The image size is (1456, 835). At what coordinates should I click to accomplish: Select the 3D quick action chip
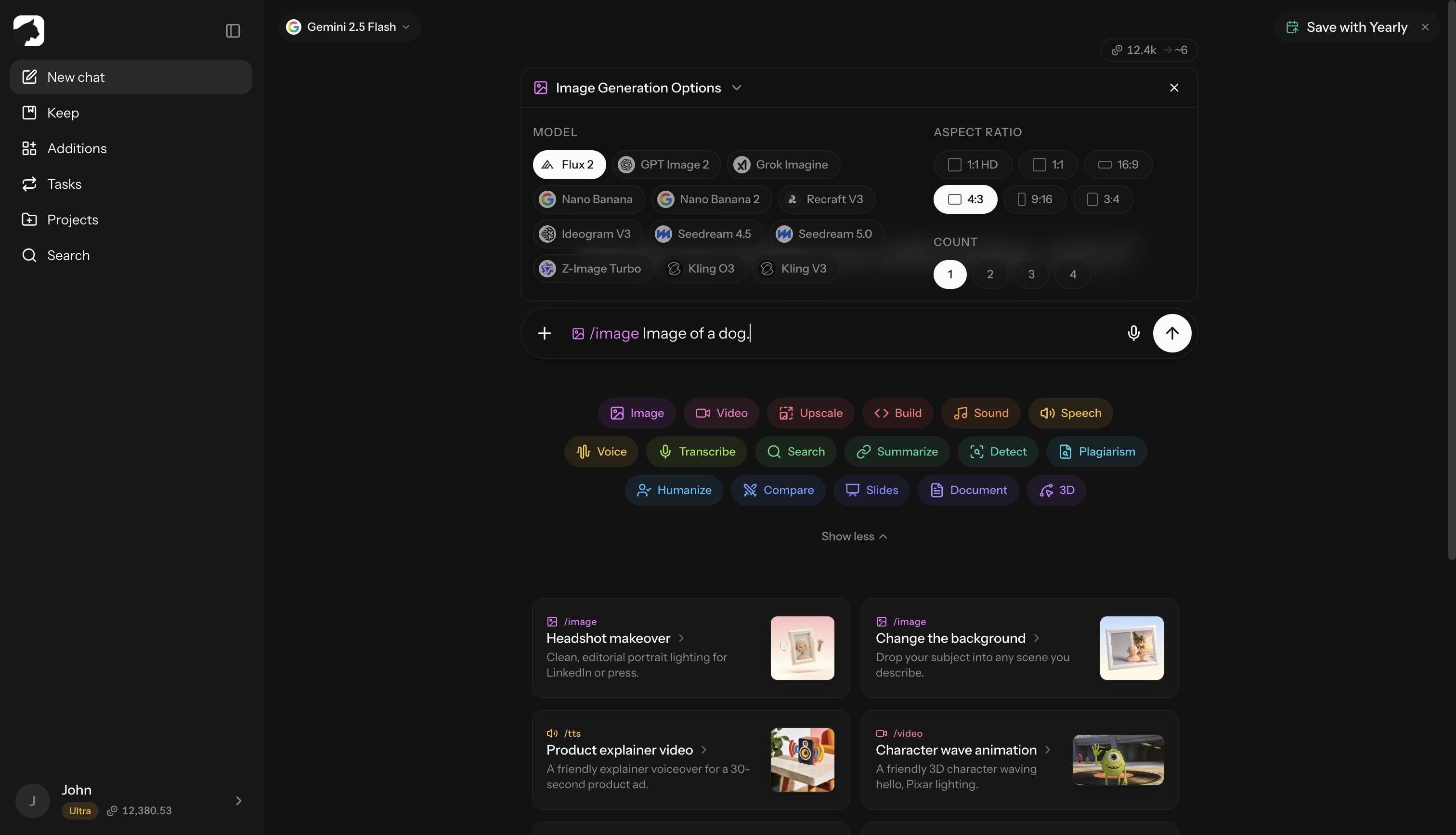tap(1056, 490)
